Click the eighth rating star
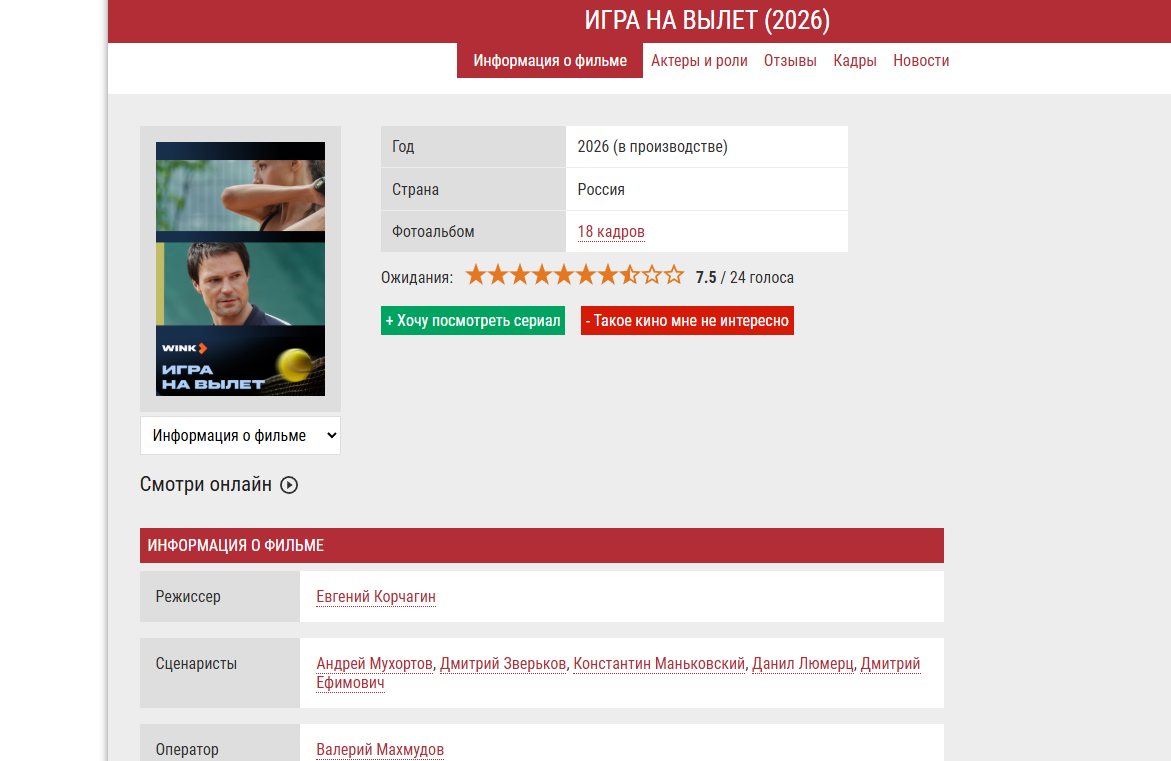 point(630,275)
